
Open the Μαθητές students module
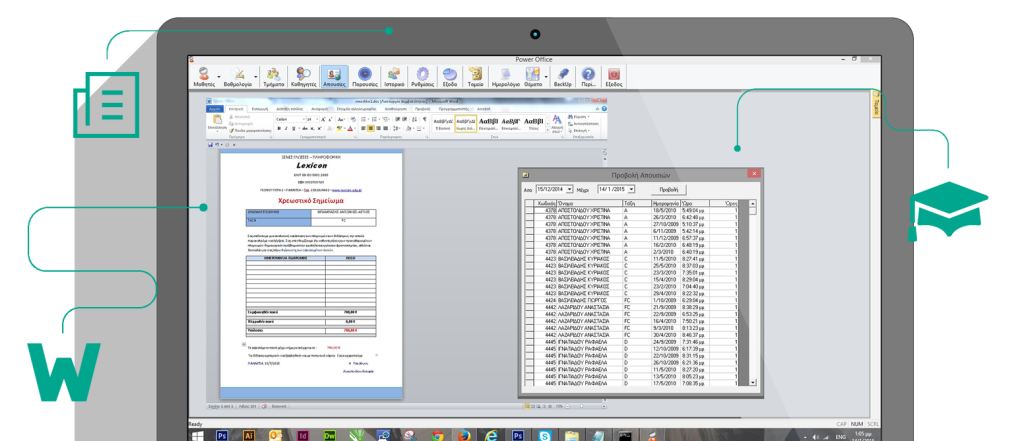point(204,76)
